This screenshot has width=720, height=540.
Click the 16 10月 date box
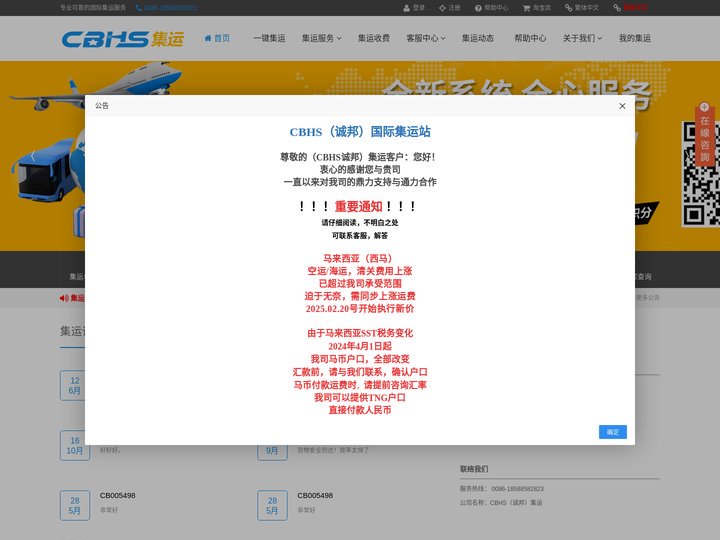75,445
